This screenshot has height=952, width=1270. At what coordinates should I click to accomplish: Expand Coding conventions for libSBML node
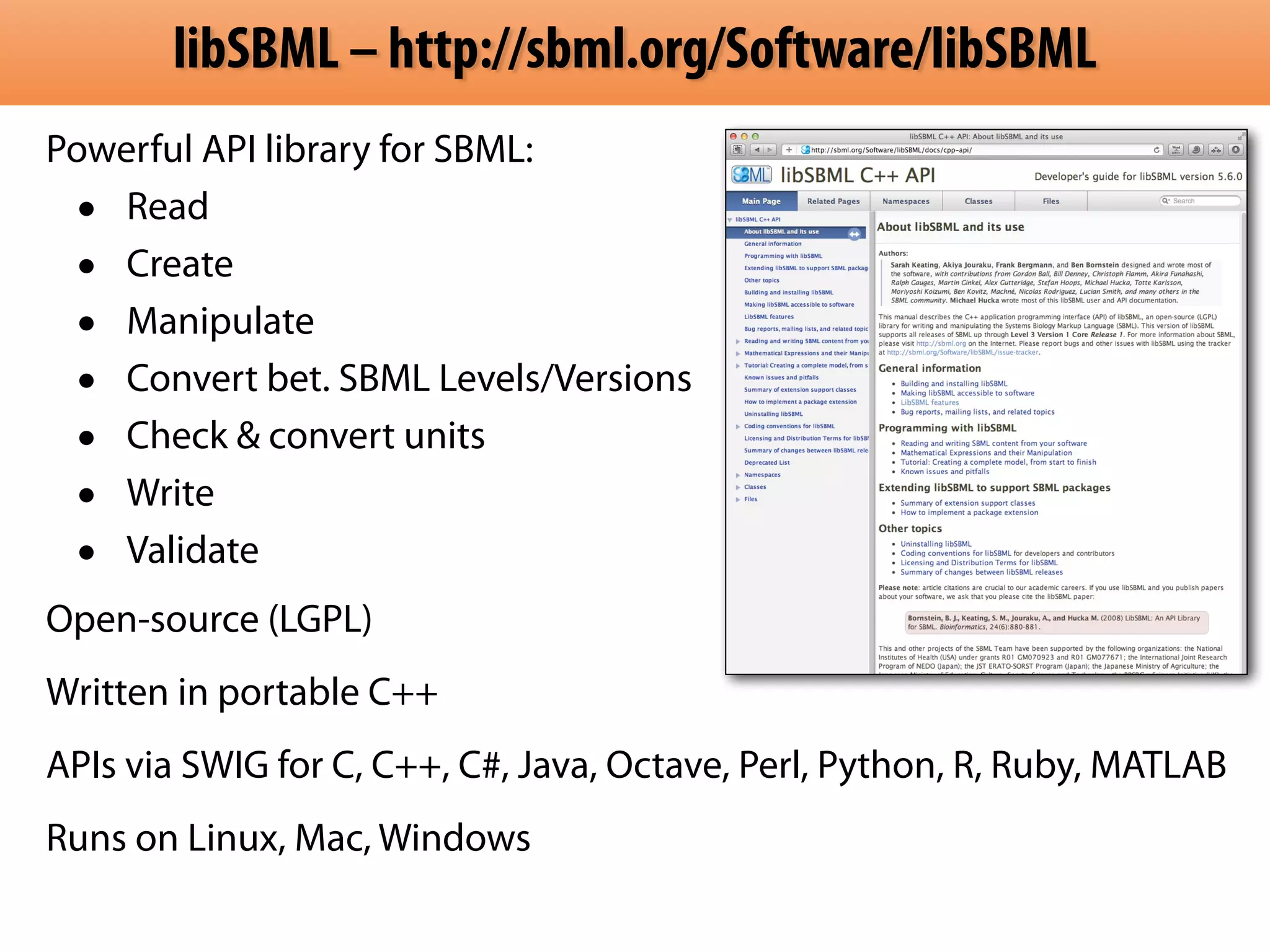point(738,426)
